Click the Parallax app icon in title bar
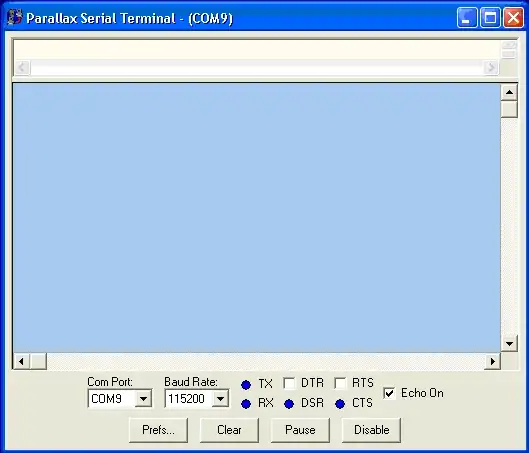Screen dimensions: 529x453 pyautogui.click(x=15, y=18)
